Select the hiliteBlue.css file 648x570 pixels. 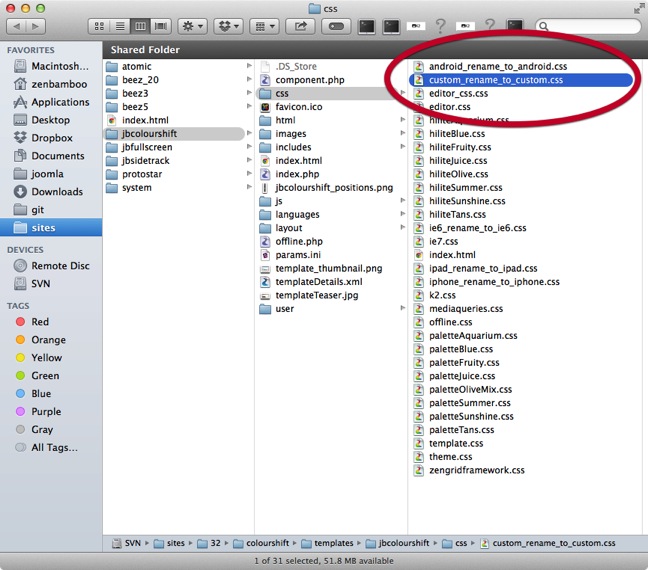tap(450, 134)
